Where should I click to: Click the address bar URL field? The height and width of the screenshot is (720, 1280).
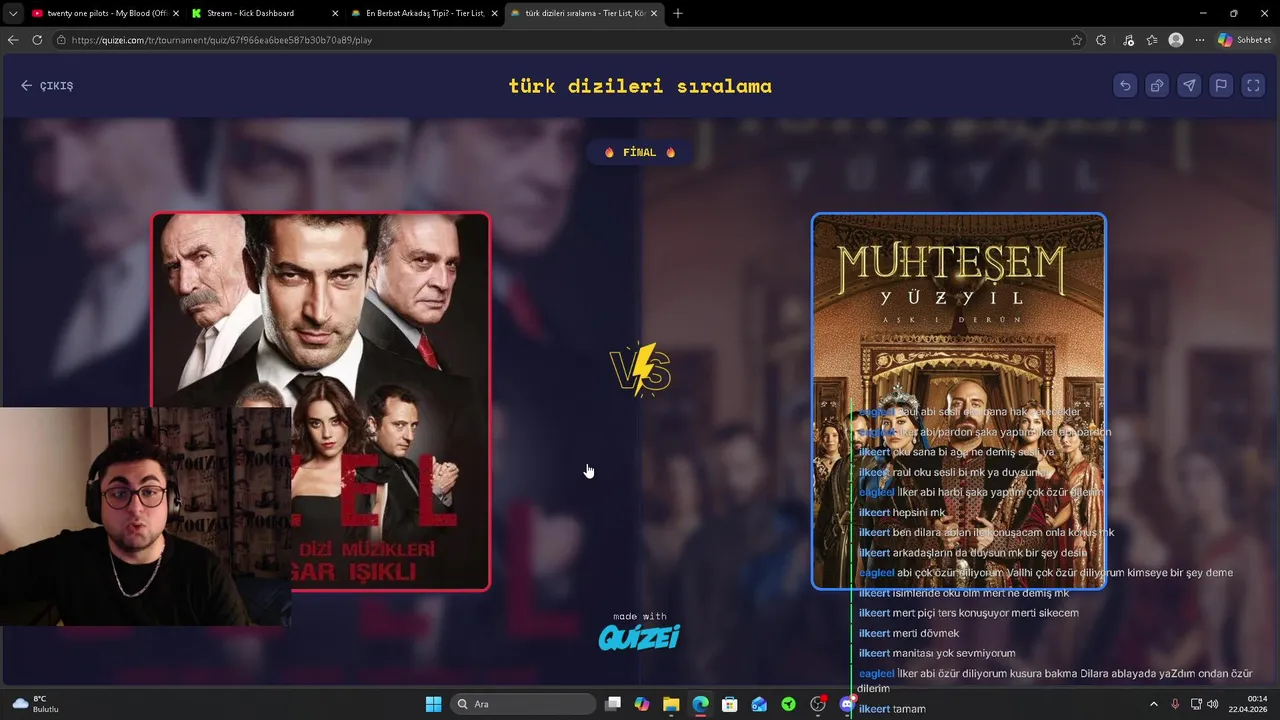click(x=560, y=40)
